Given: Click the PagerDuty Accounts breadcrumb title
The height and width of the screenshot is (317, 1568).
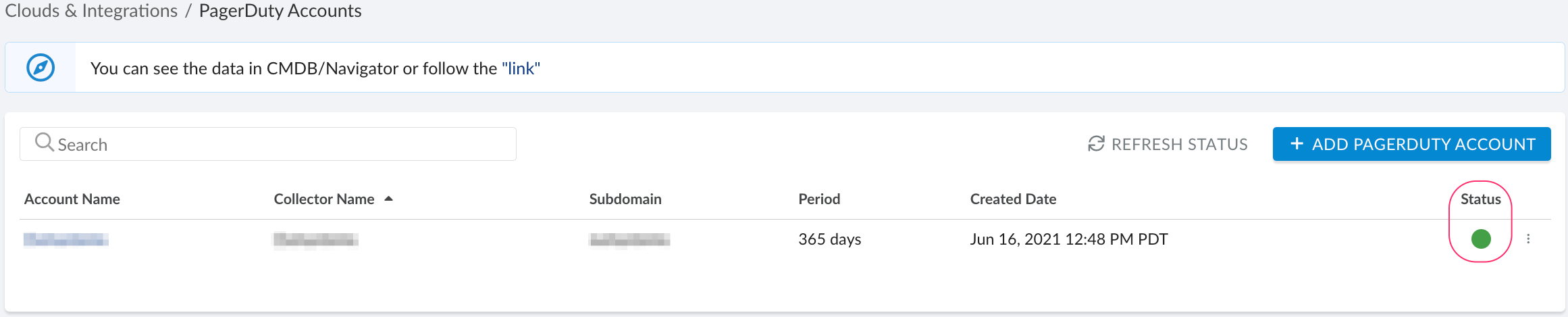Looking at the screenshot, I should tap(280, 11).
